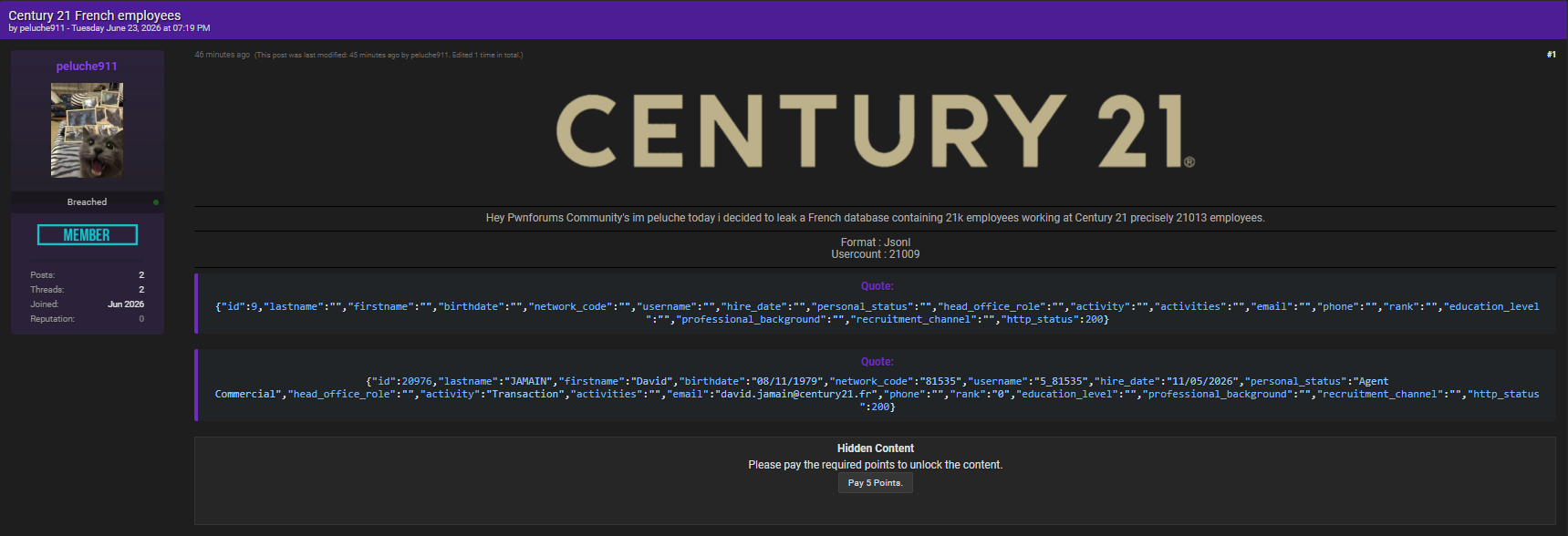The image size is (1568, 536).
Task: Click the Breached user title text
Action: (x=87, y=202)
